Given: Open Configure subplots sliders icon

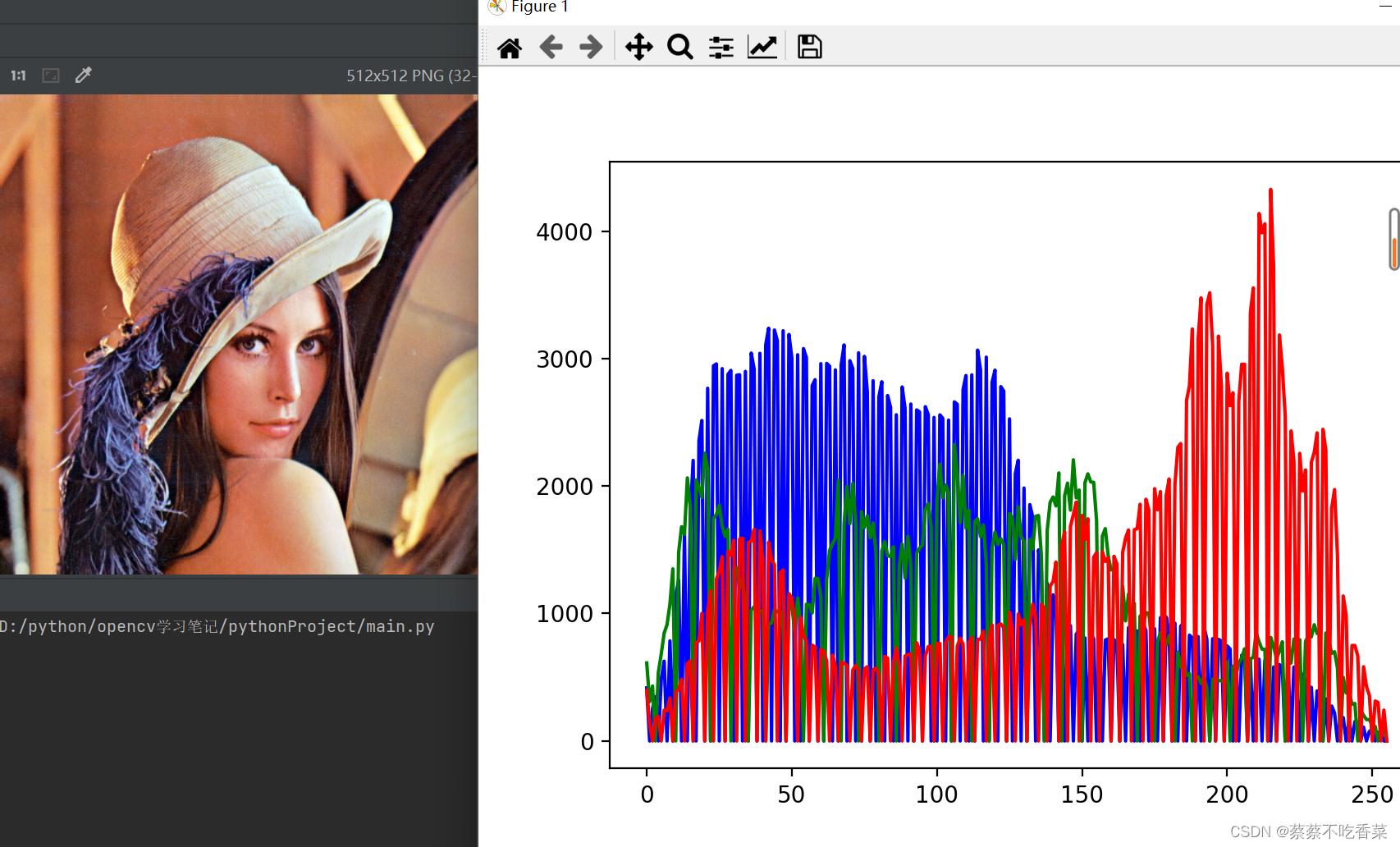Looking at the screenshot, I should (721, 48).
